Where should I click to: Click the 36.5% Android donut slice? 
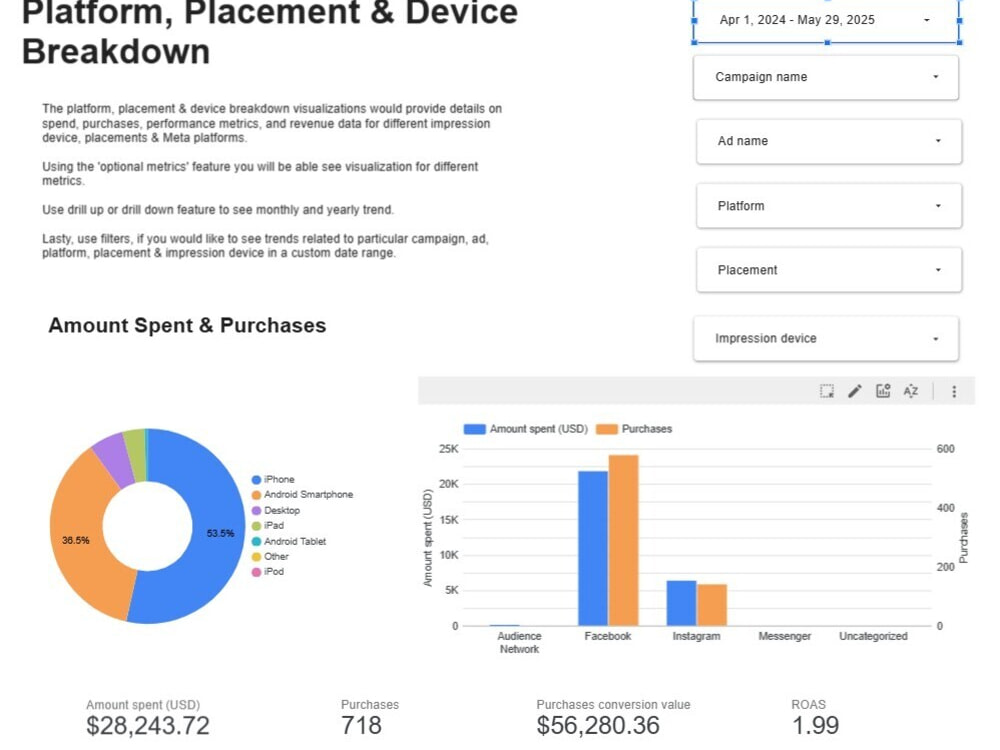pos(75,540)
